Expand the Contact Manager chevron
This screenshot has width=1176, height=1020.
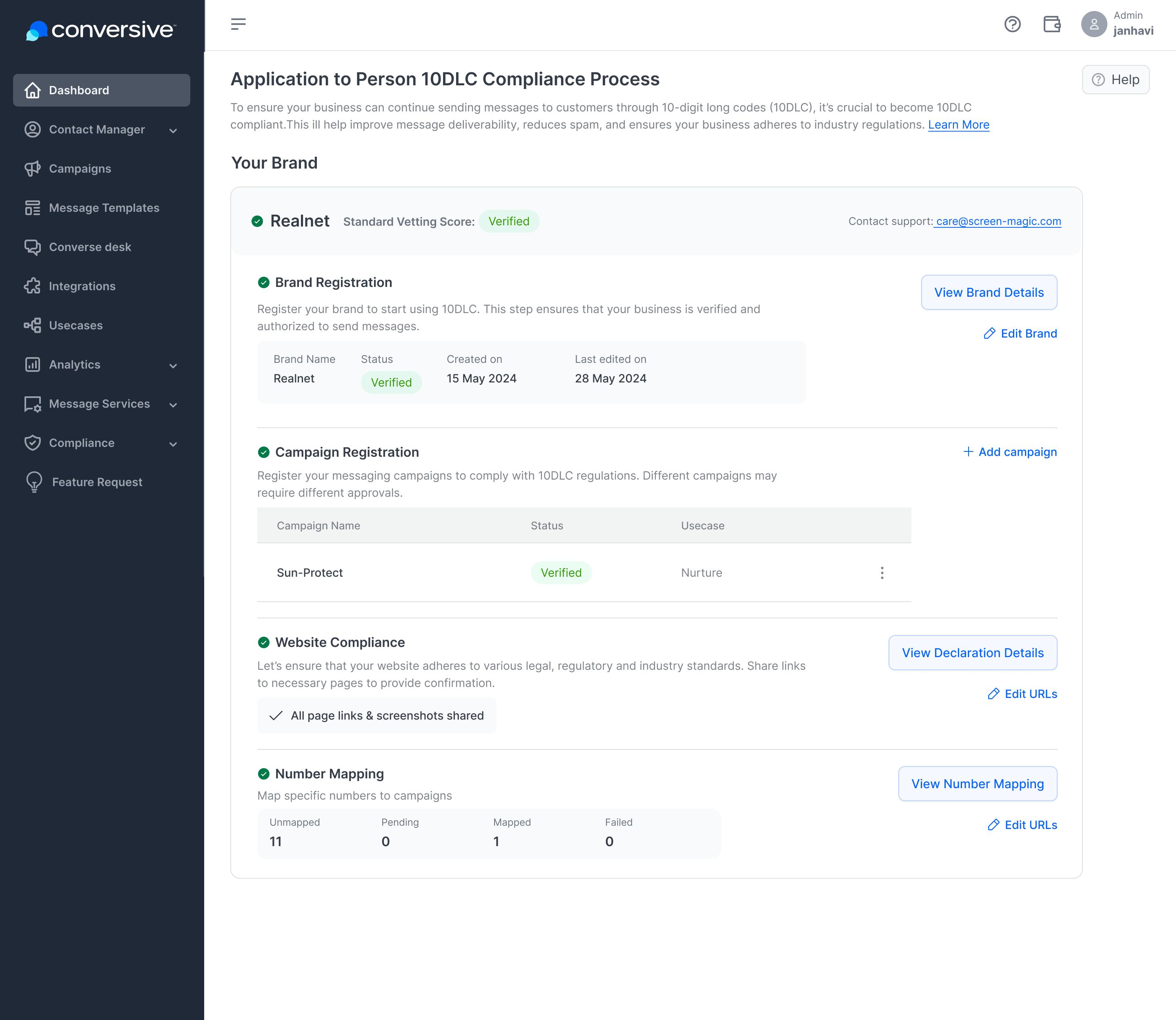173,130
